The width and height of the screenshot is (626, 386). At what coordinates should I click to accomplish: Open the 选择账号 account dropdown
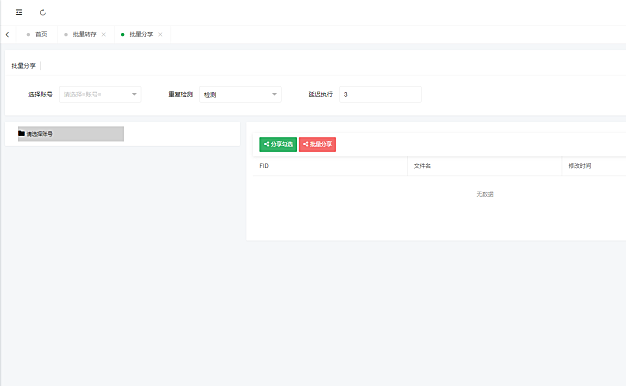[x=100, y=94]
